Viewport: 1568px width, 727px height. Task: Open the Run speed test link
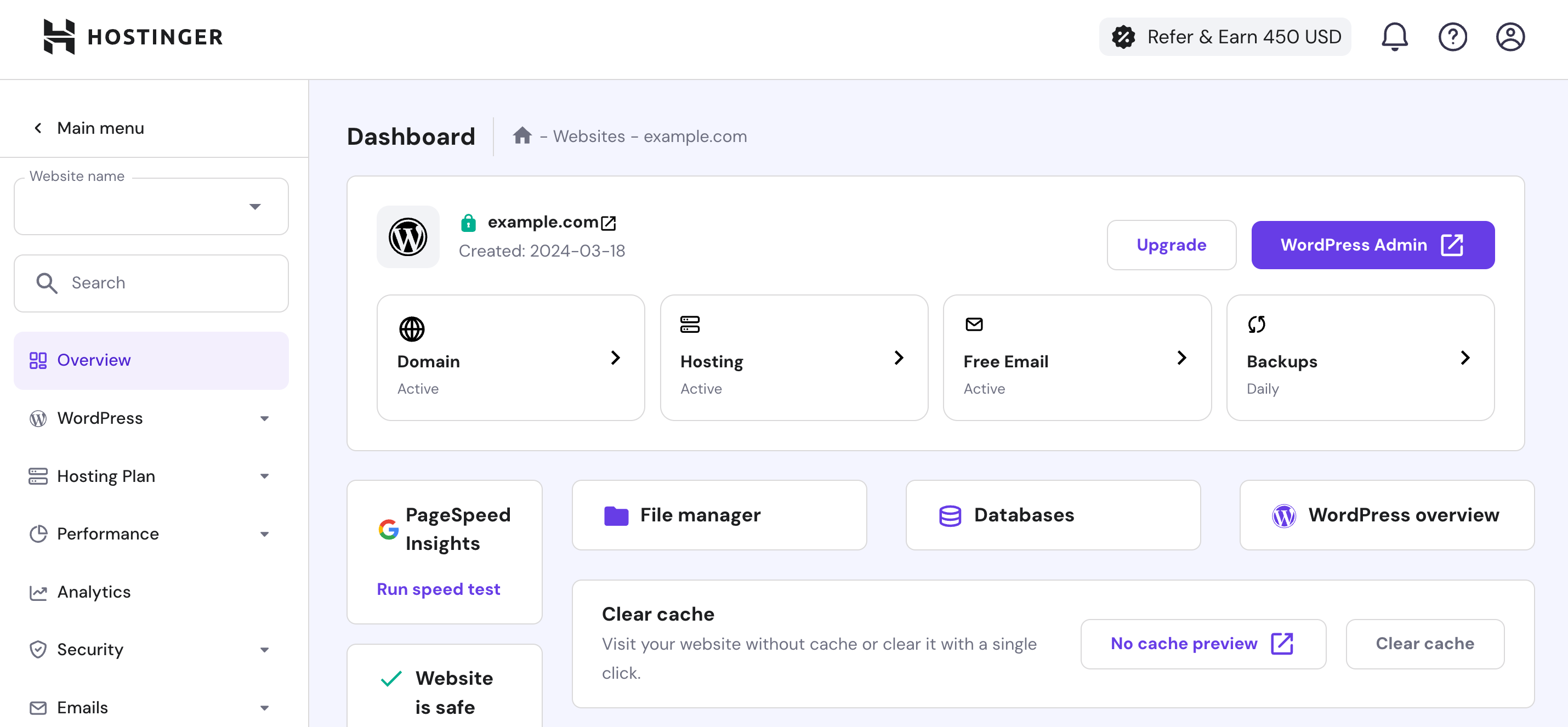tap(438, 588)
